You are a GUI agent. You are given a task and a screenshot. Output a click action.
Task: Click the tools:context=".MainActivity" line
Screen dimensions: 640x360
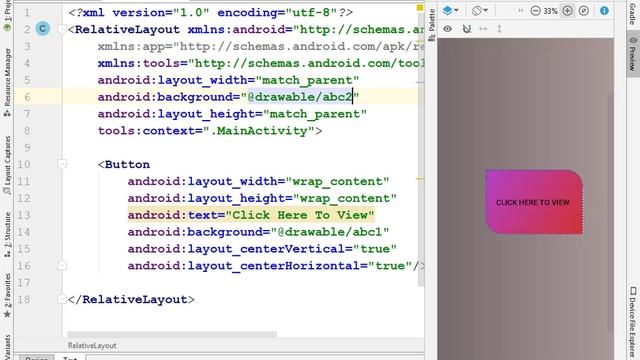coord(210,131)
